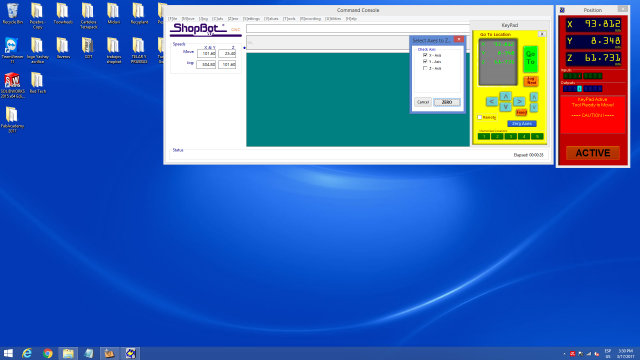
Task: Select the Red Tech desktop folder
Action: pos(38,83)
